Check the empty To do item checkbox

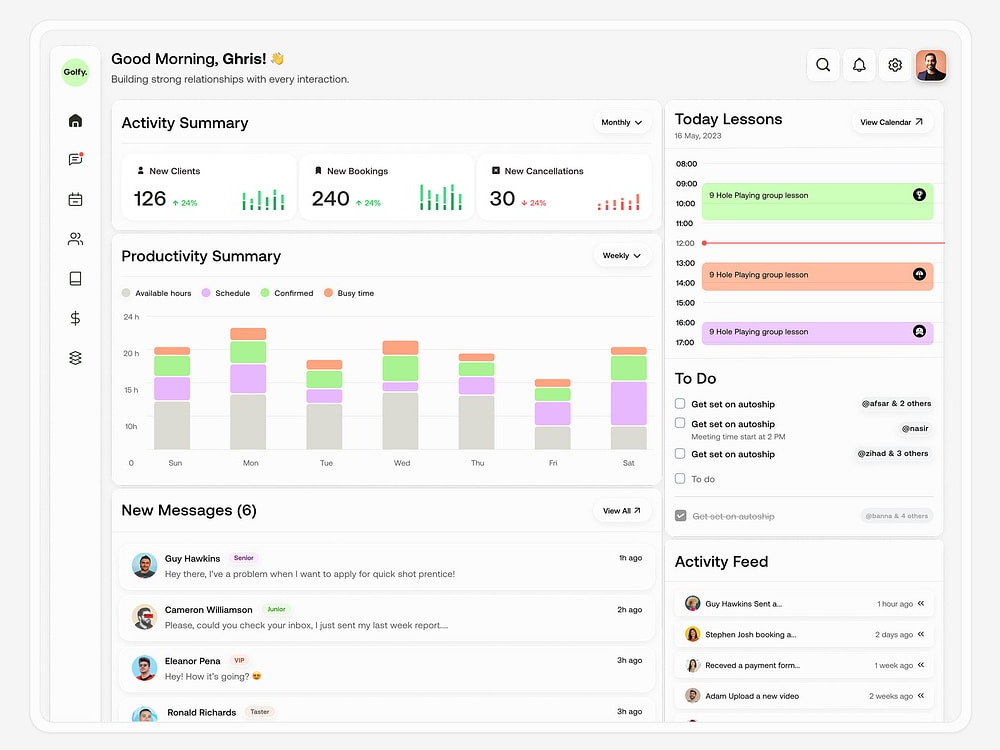680,478
